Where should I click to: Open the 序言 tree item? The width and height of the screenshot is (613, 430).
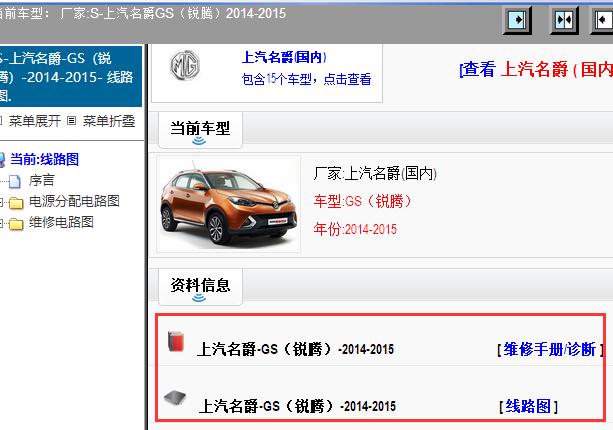tap(41, 181)
